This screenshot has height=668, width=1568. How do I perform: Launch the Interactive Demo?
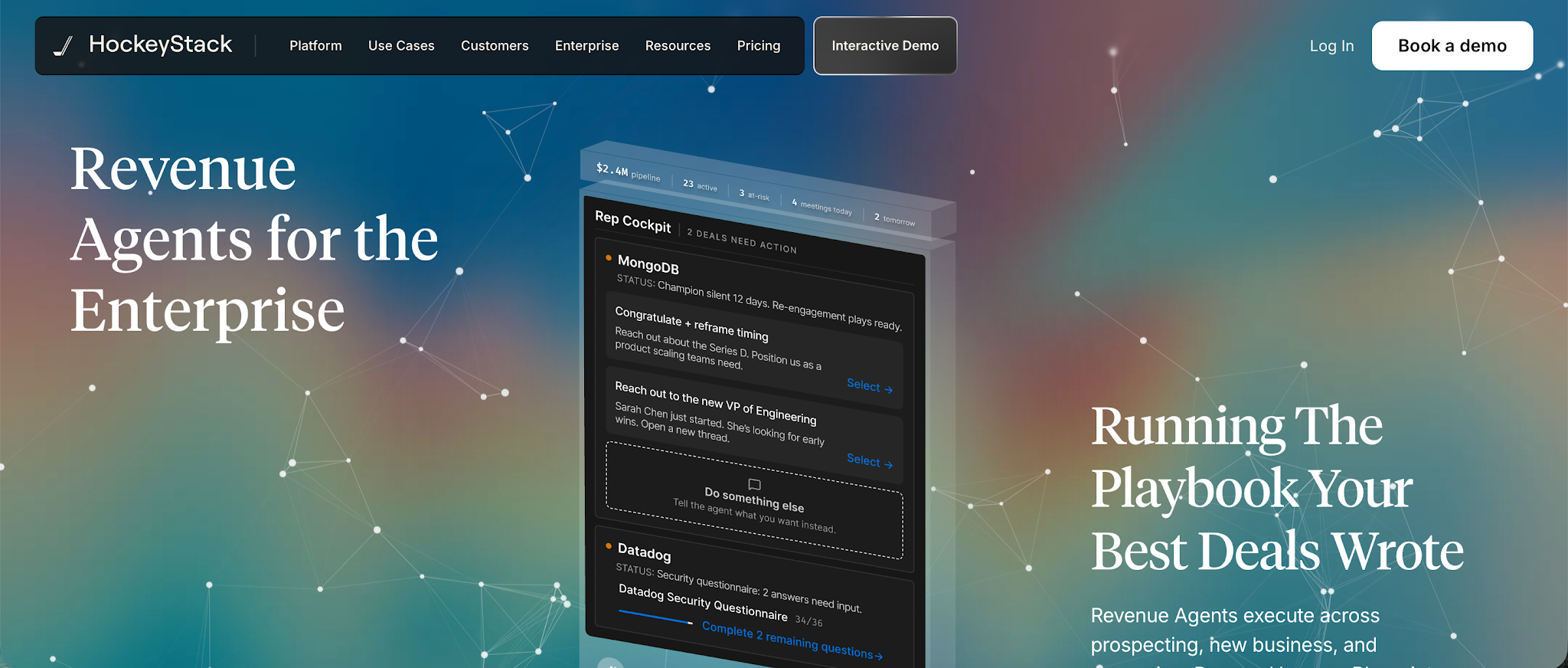click(x=885, y=46)
